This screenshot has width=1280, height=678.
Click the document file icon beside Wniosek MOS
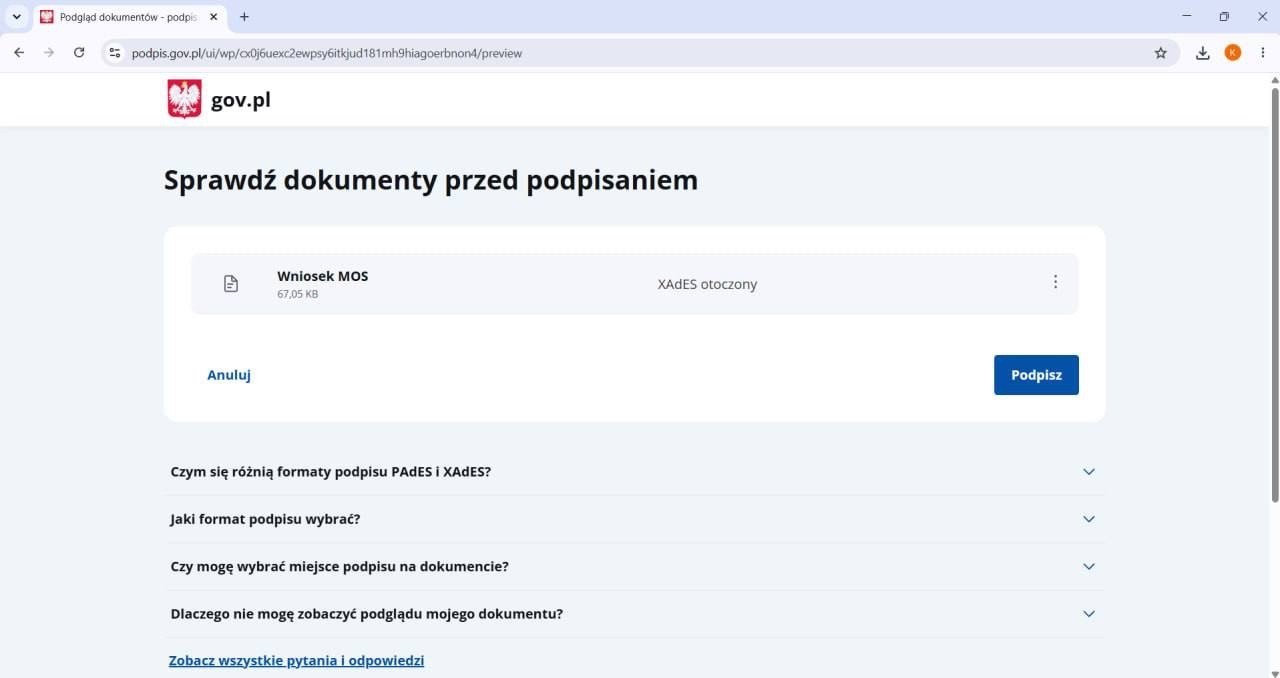coord(231,284)
